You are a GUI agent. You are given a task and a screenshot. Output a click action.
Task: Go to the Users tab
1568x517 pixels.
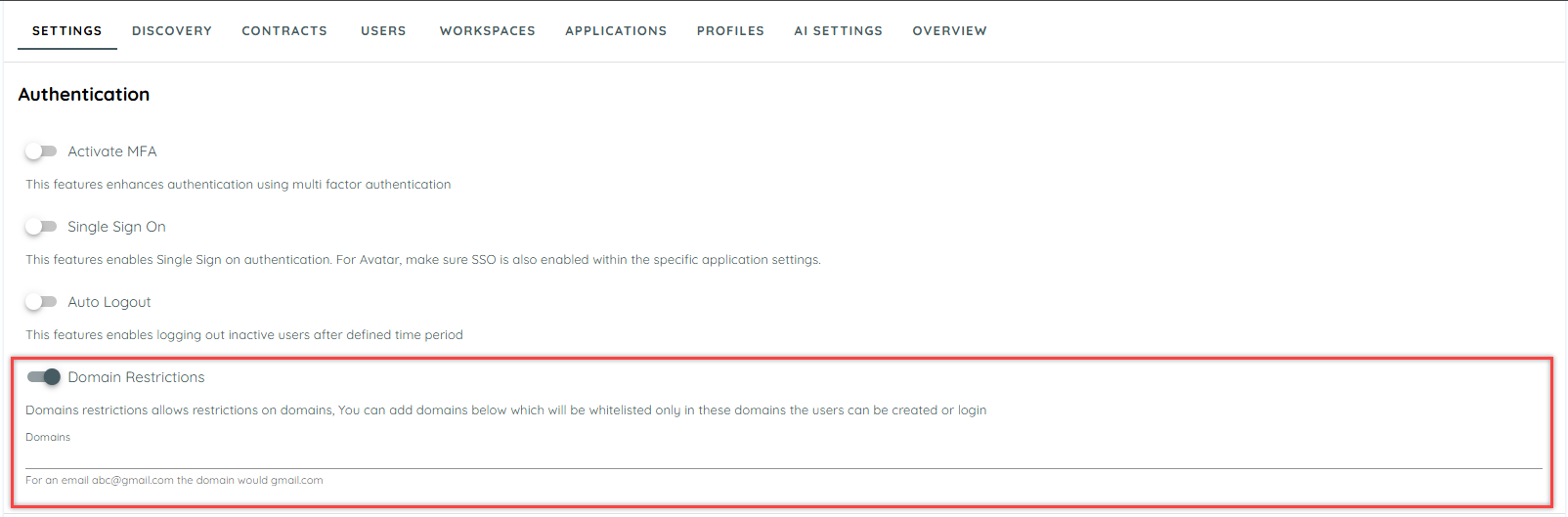coord(383,31)
